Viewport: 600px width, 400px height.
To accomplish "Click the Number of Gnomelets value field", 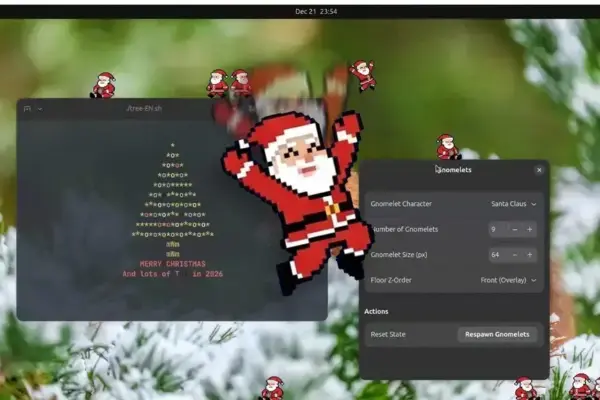I will click(x=498, y=229).
